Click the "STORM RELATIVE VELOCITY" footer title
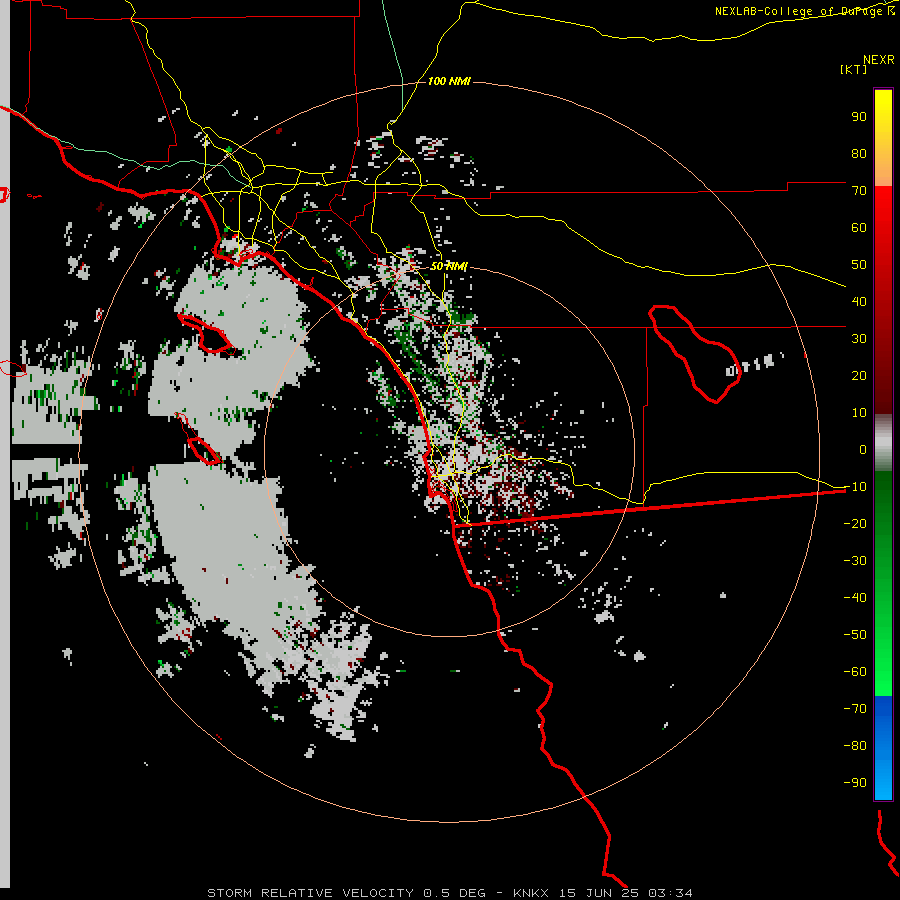The image size is (900, 900). point(310,893)
